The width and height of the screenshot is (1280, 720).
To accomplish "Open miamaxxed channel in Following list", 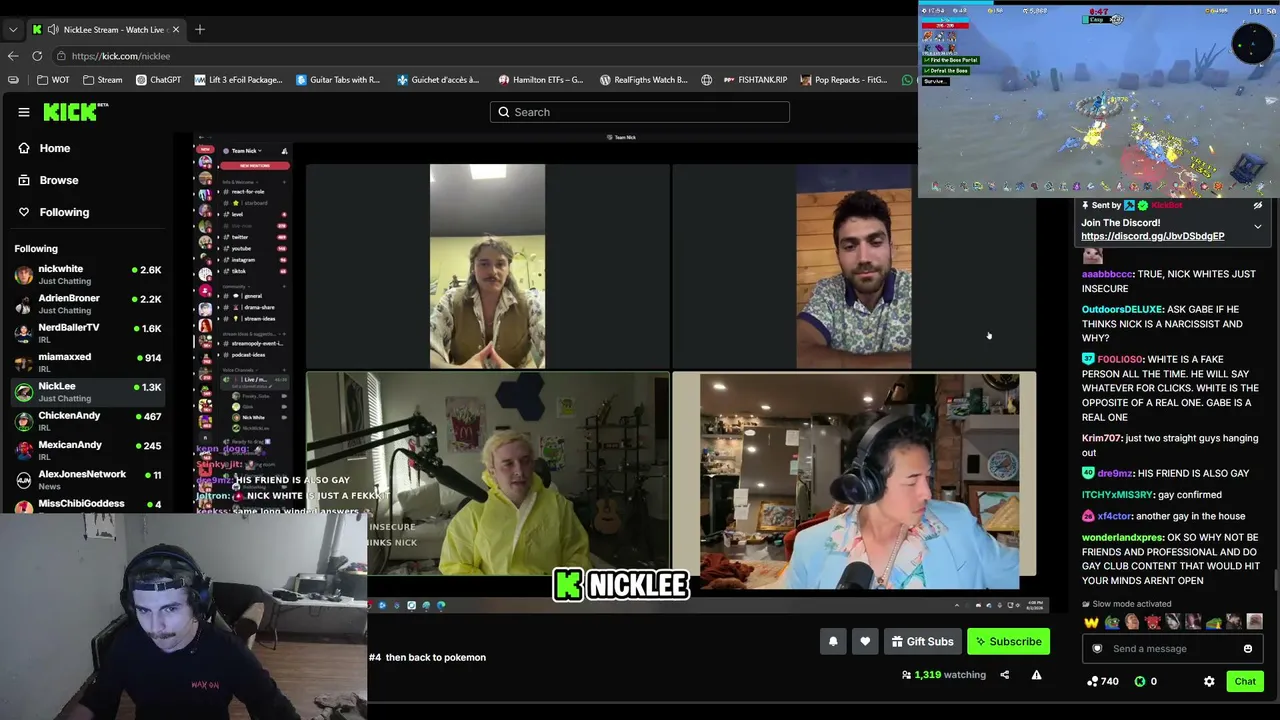I will pyautogui.click(x=88, y=363).
